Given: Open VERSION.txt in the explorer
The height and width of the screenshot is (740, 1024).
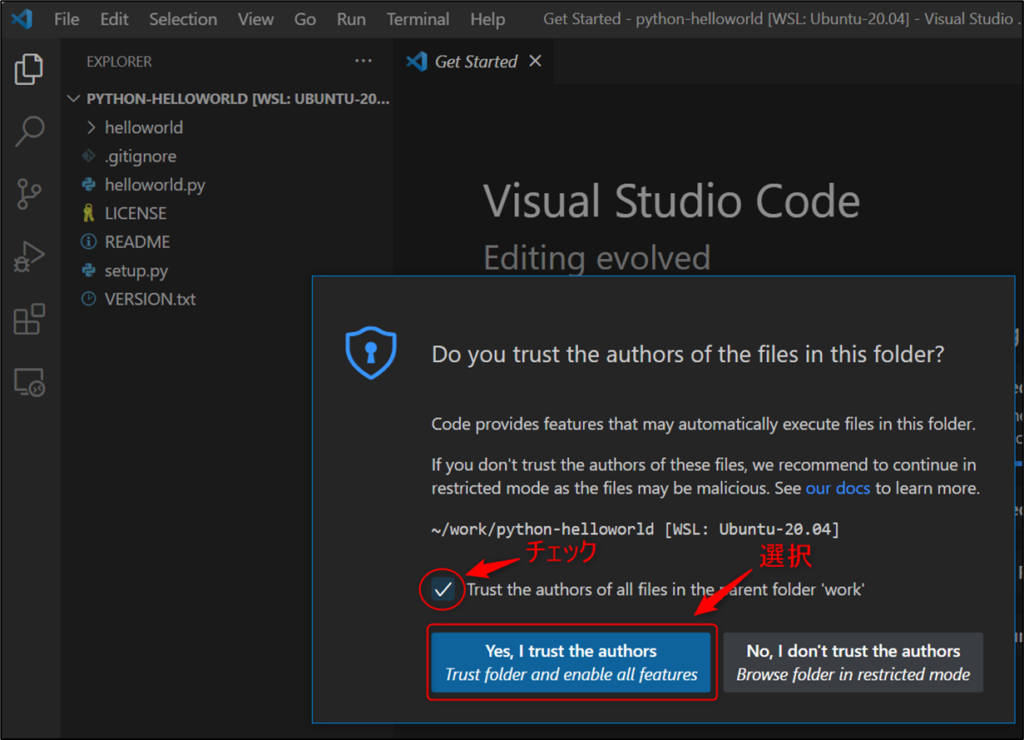Looking at the screenshot, I should [x=229, y=299].
